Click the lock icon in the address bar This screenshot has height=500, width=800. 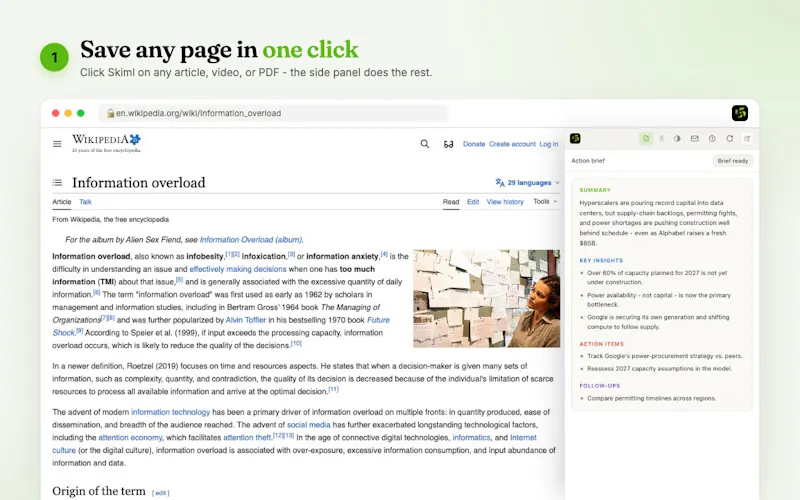pyautogui.click(x=110, y=113)
